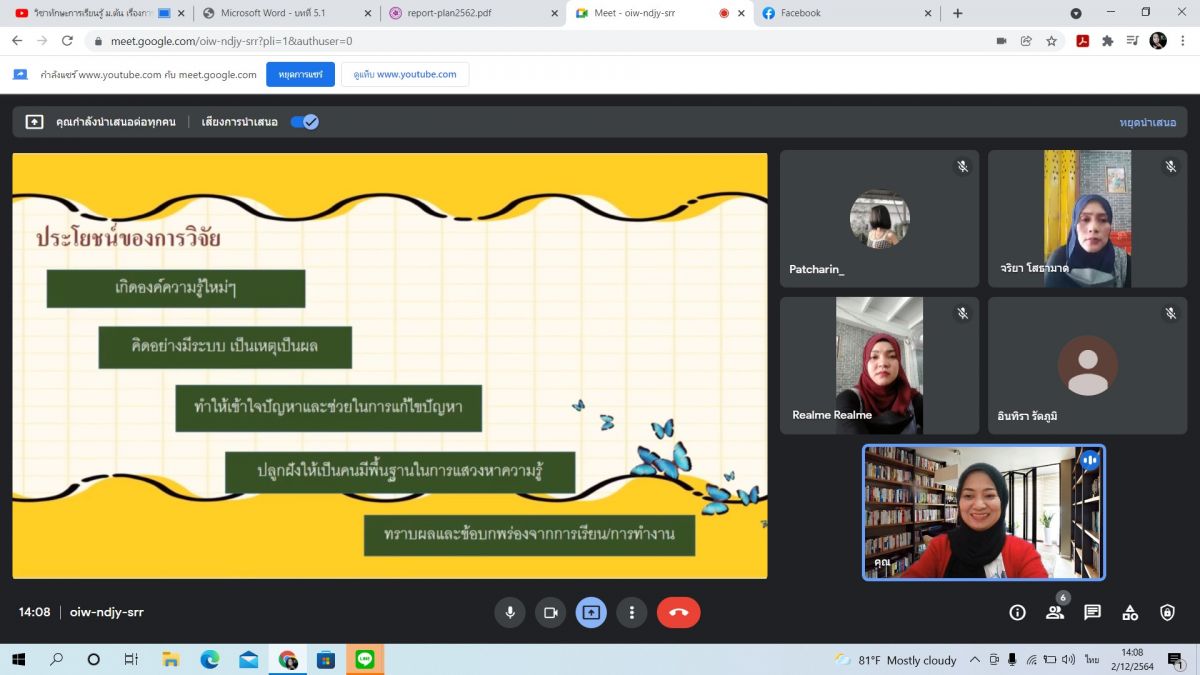Screen dimensions: 1200x675
Task: Open the chat messages panel
Action: click(1092, 612)
